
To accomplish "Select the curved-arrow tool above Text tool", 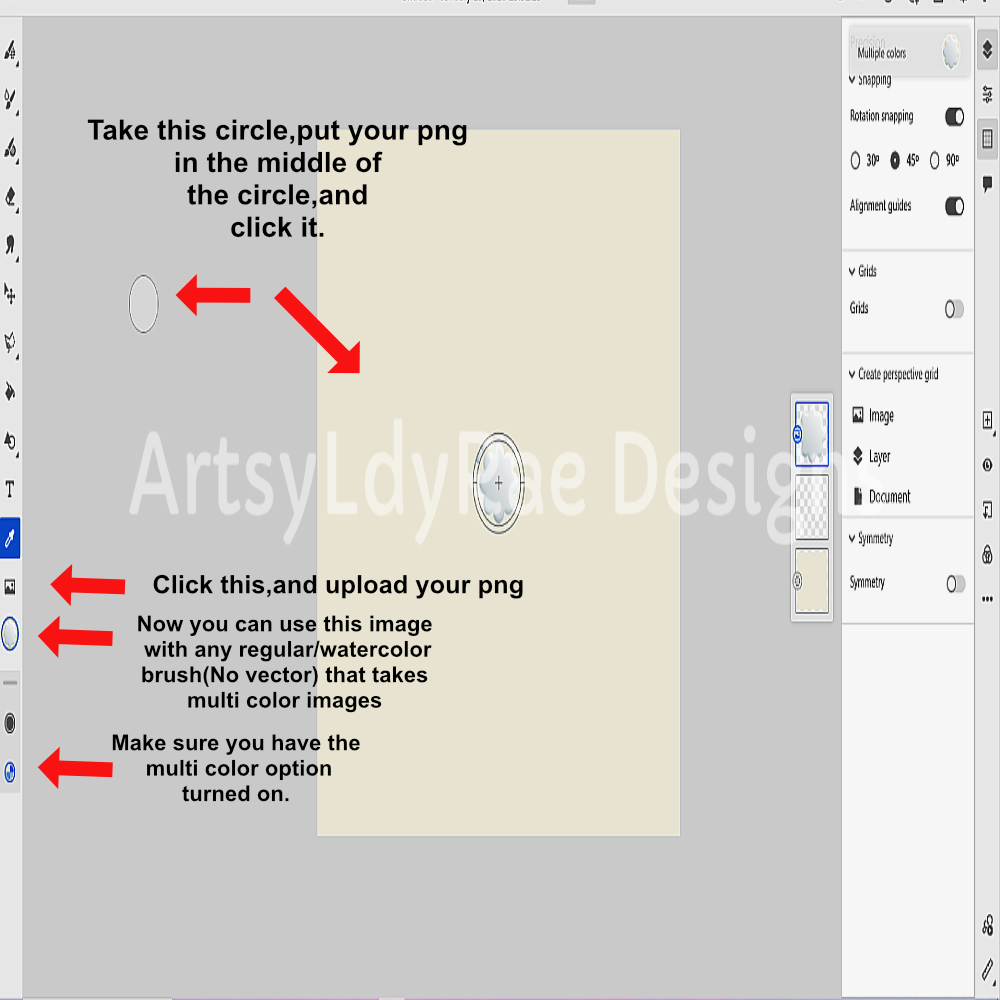I will 10,440.
